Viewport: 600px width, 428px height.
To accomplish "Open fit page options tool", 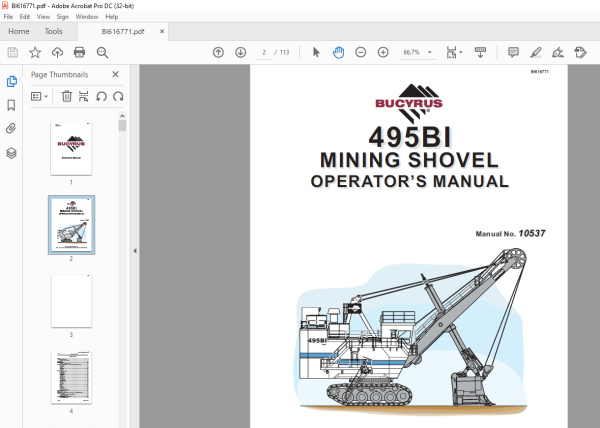I will (451, 52).
